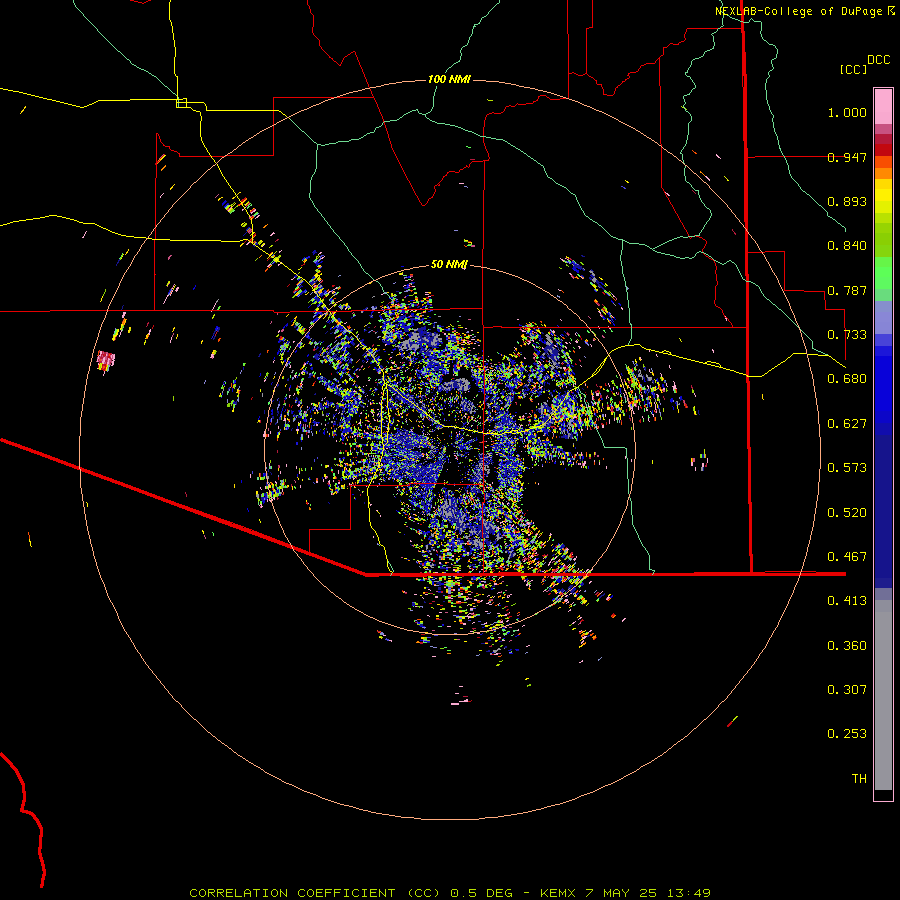Screen dimensions: 900x900
Task: Click the [CC] label above the color scale
Action: [x=853, y=69]
